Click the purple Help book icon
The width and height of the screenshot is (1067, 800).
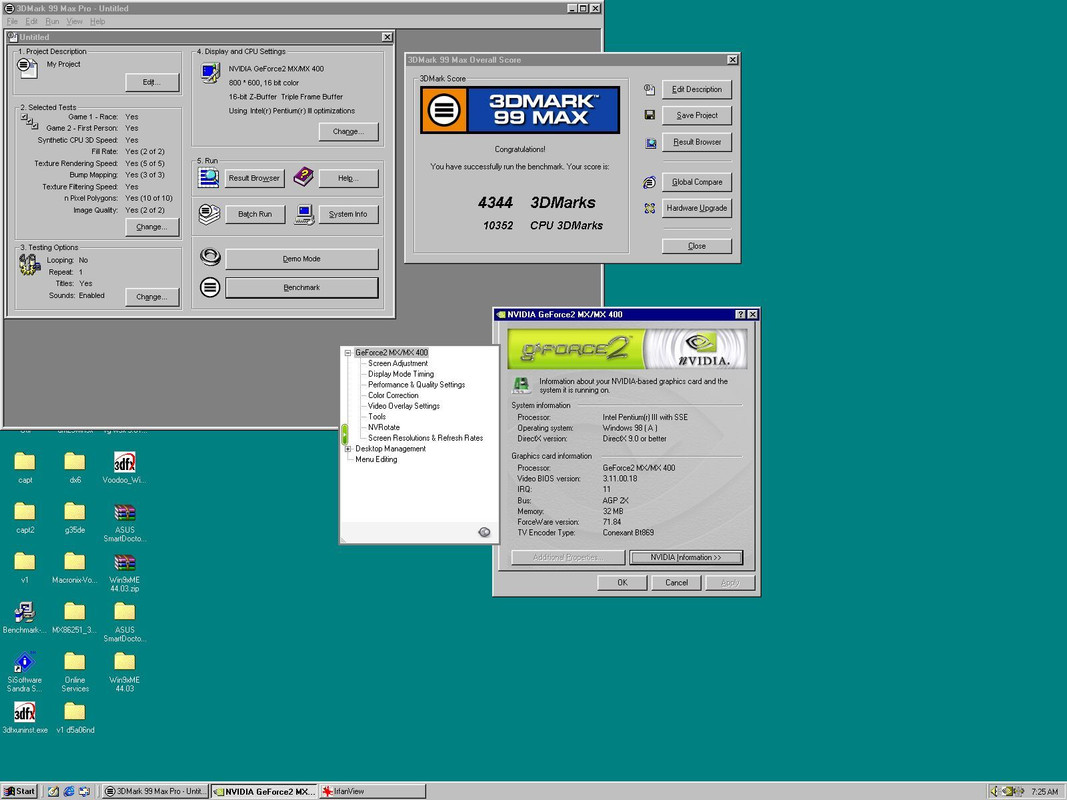pyautogui.click(x=303, y=177)
